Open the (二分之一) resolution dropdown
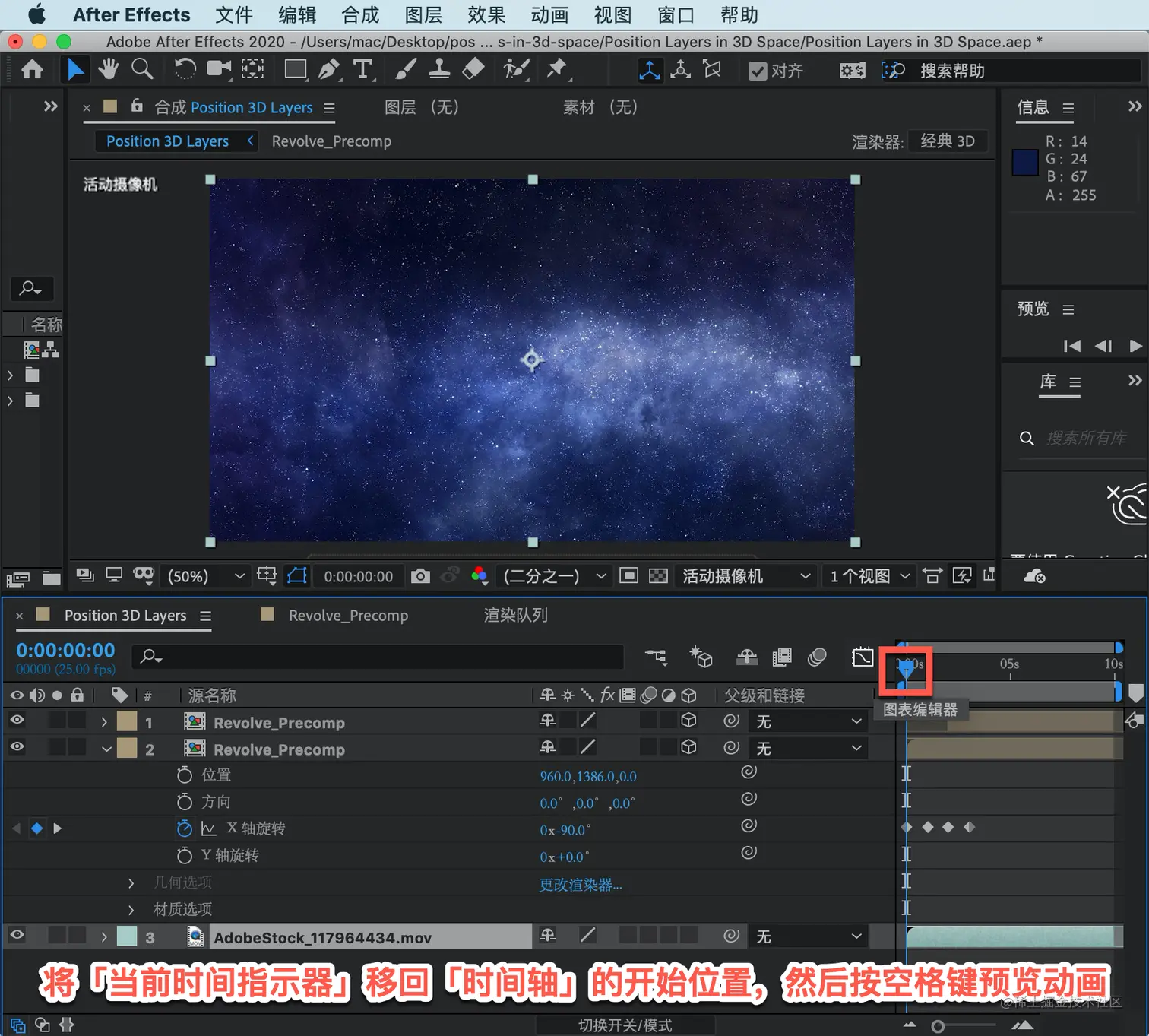The height and width of the screenshot is (1036, 1149). point(554,576)
